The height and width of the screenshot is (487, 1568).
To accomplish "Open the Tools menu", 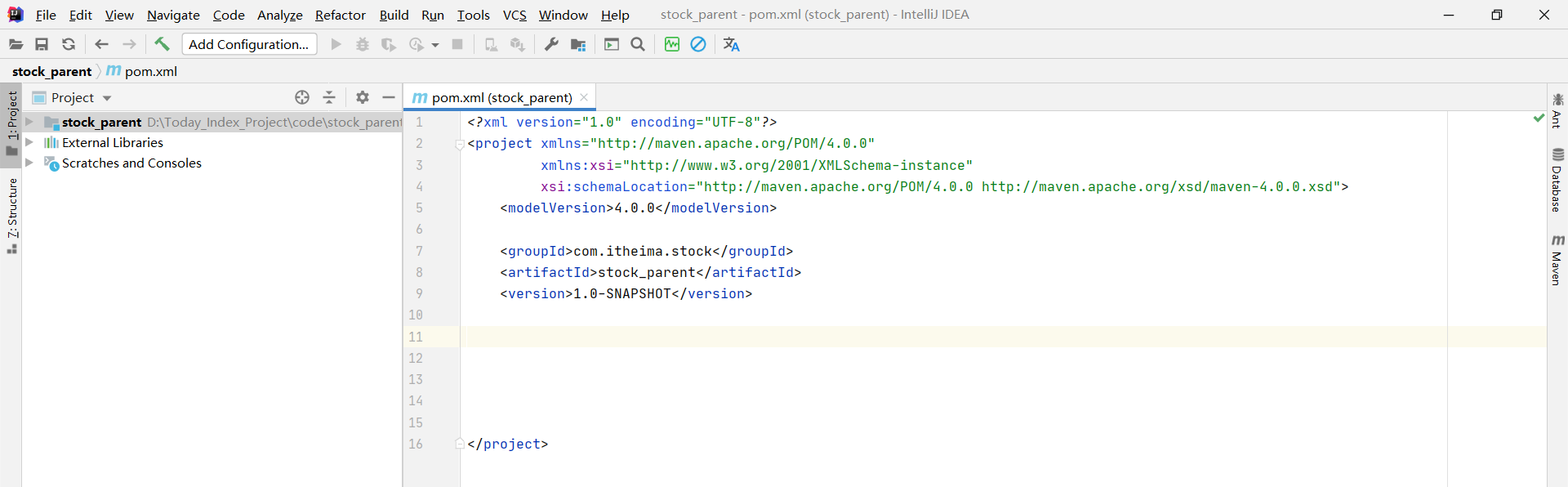I will (x=473, y=15).
